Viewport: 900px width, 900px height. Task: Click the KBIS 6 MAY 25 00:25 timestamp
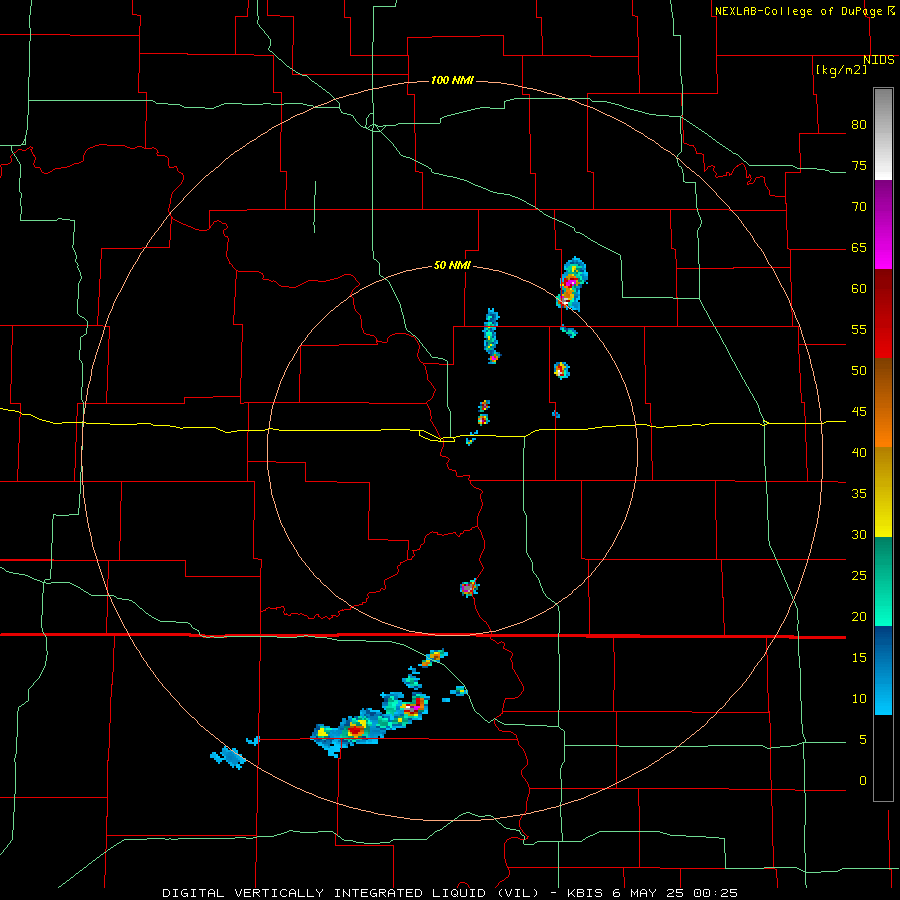click(x=653, y=893)
